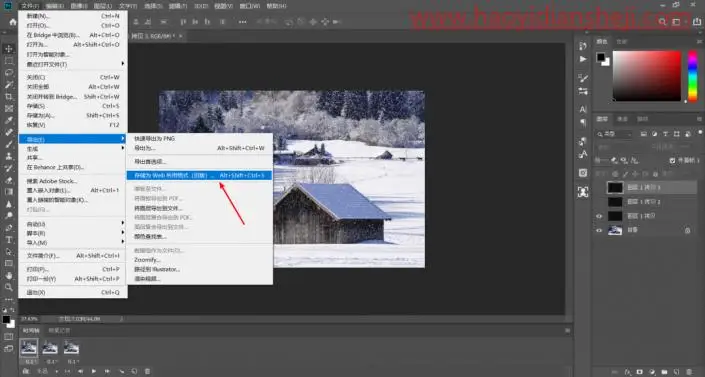The image size is (705, 377).
Task: Pick a color in the red color field
Action: pyautogui.click(x=647, y=76)
